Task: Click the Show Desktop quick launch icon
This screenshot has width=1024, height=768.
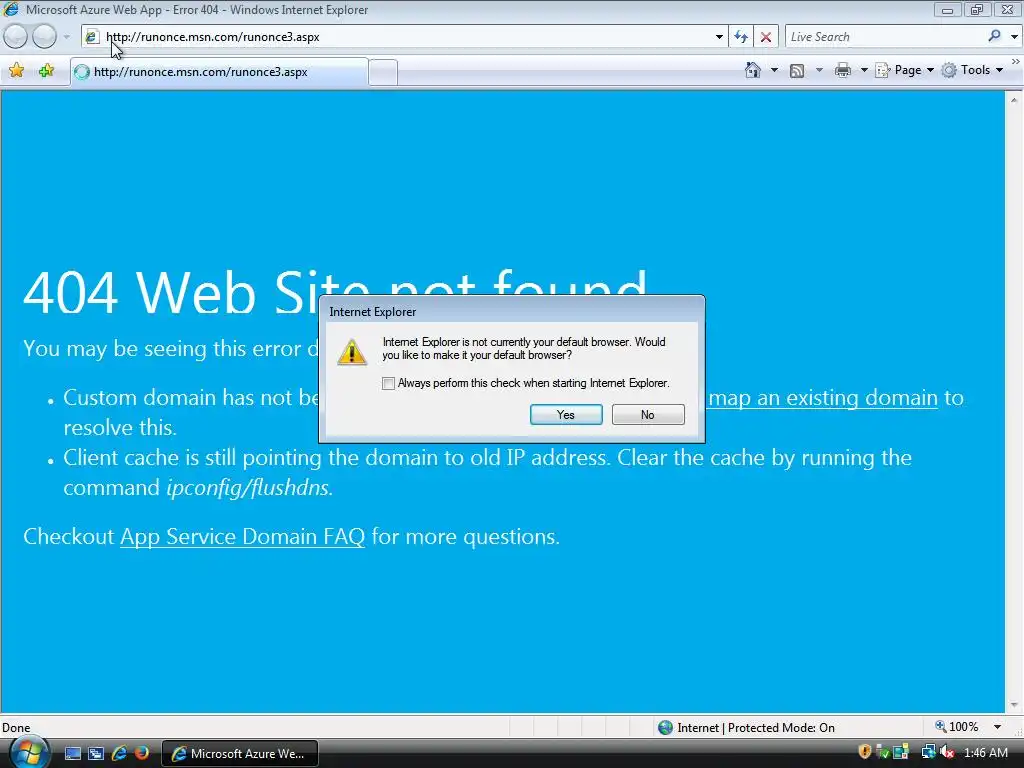Action: [x=72, y=754]
